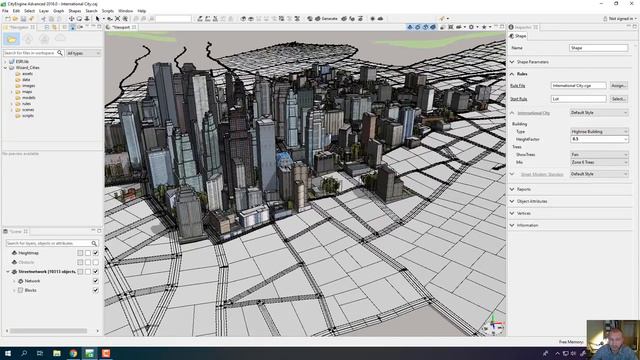Select the Heightmap layer icon
640x360 pixels.
[x=14, y=253]
